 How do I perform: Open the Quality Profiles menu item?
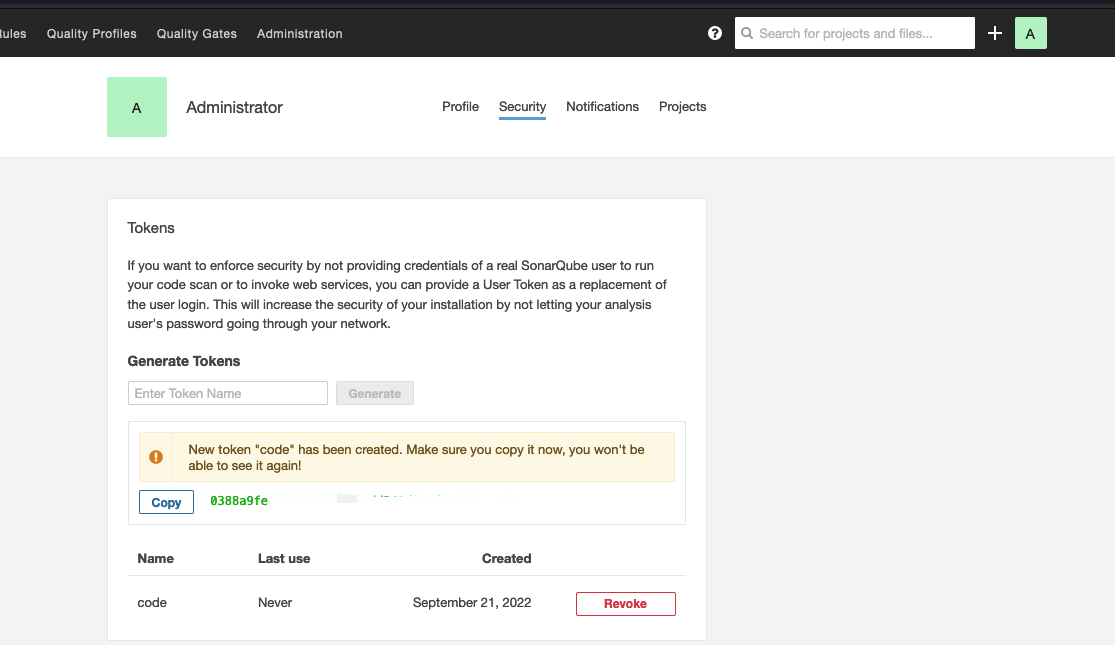92,33
